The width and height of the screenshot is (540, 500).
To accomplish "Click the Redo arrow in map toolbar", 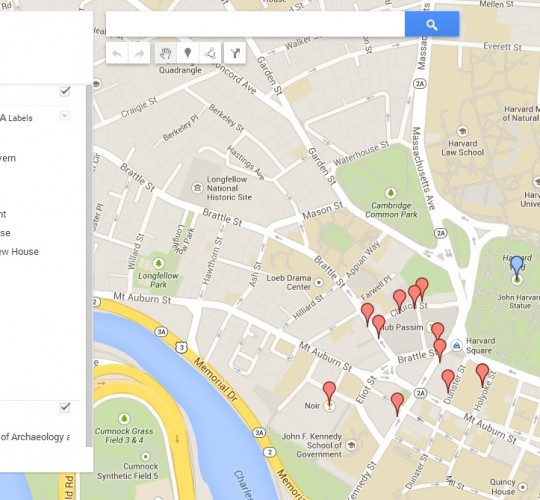I will point(139,53).
